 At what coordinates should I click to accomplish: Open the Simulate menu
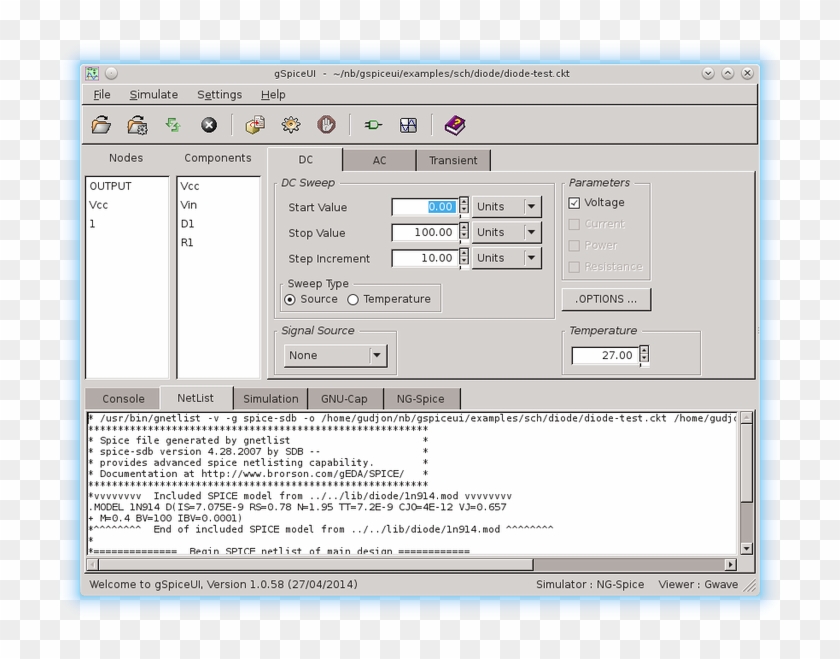(153, 94)
